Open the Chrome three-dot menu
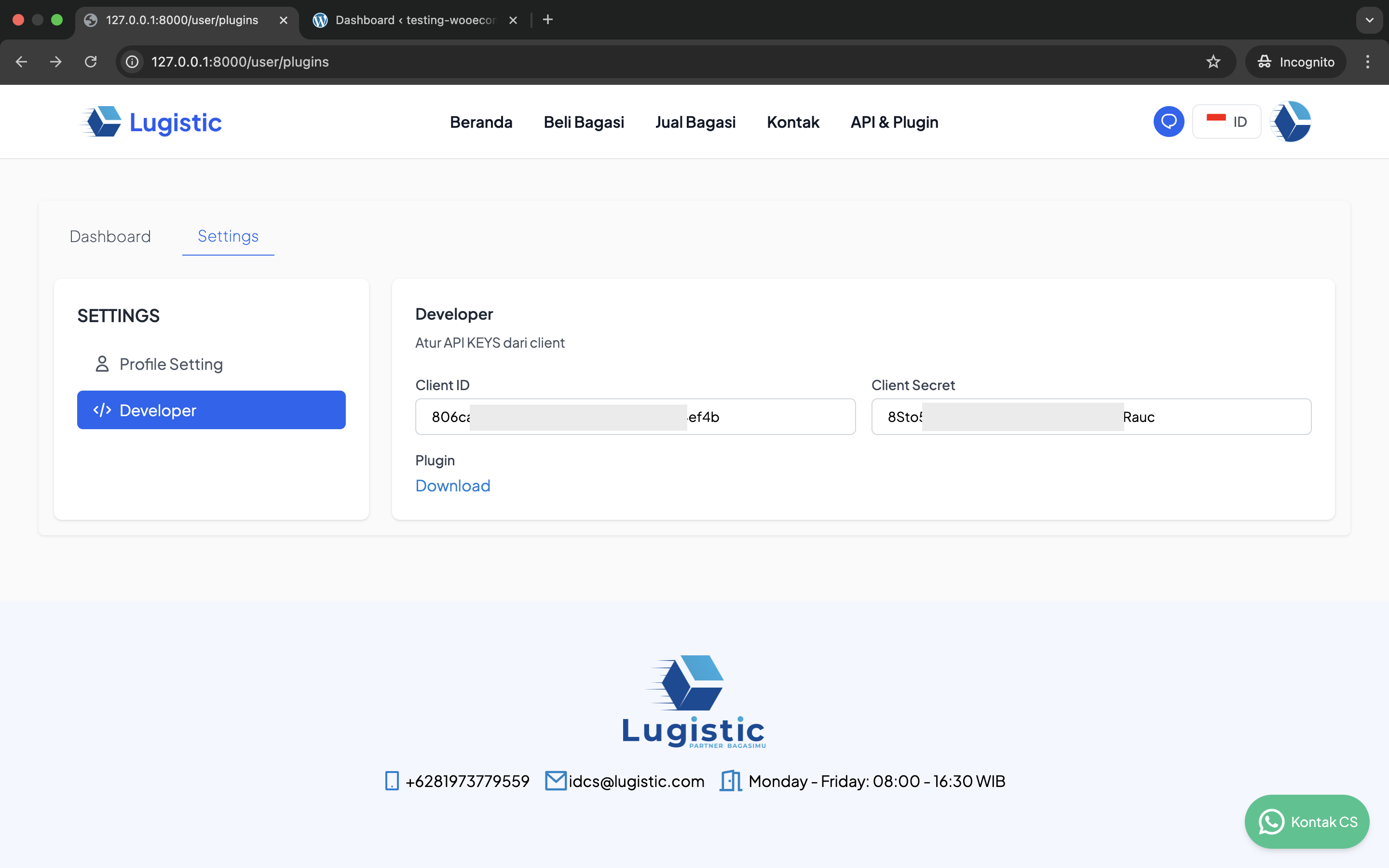 tap(1368, 61)
